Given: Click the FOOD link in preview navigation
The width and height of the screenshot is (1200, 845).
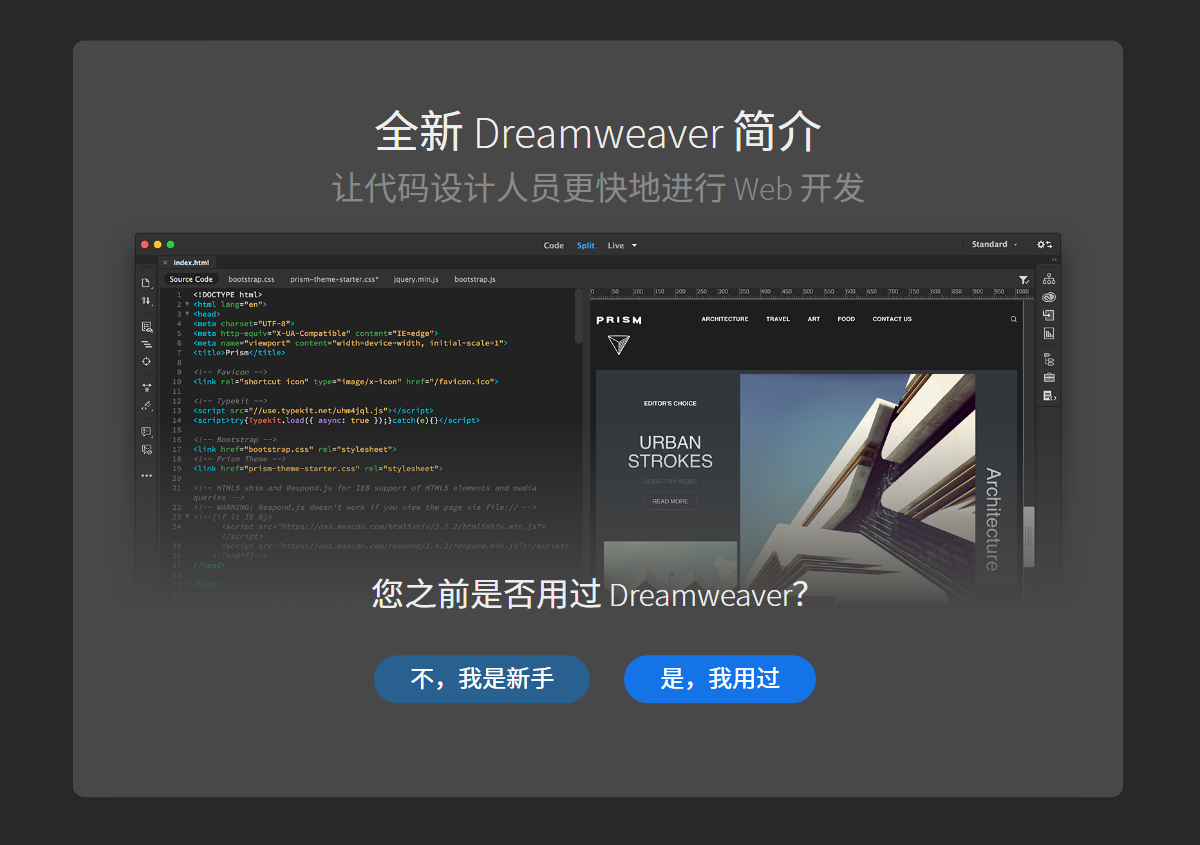Looking at the screenshot, I should click(x=846, y=319).
